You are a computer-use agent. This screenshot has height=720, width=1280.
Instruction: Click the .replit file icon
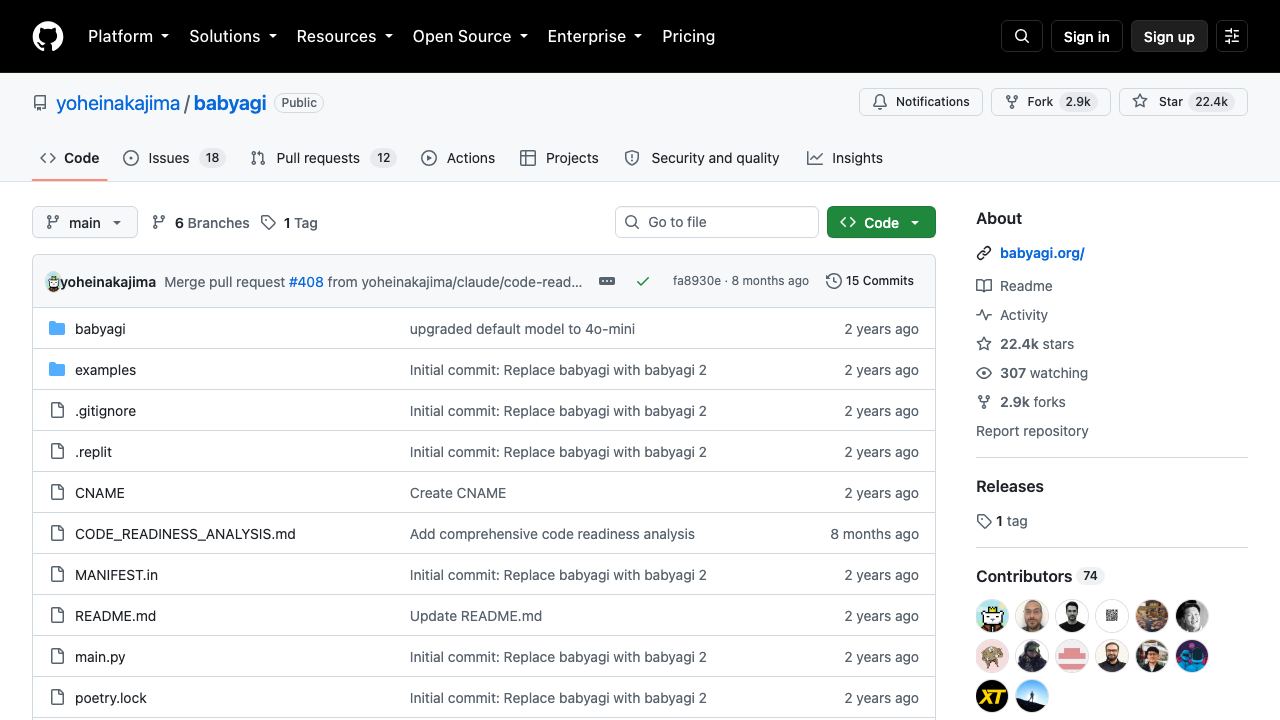tap(57, 452)
